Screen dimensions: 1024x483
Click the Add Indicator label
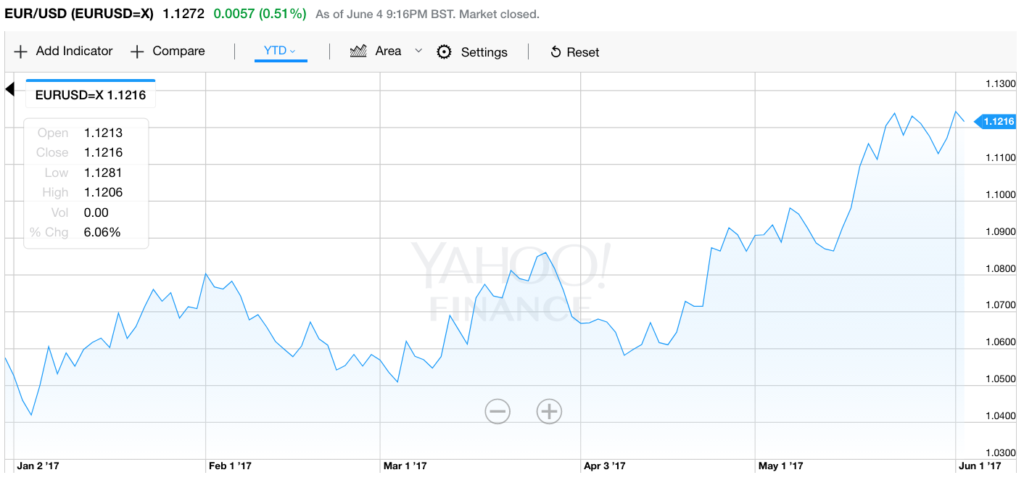coord(74,51)
